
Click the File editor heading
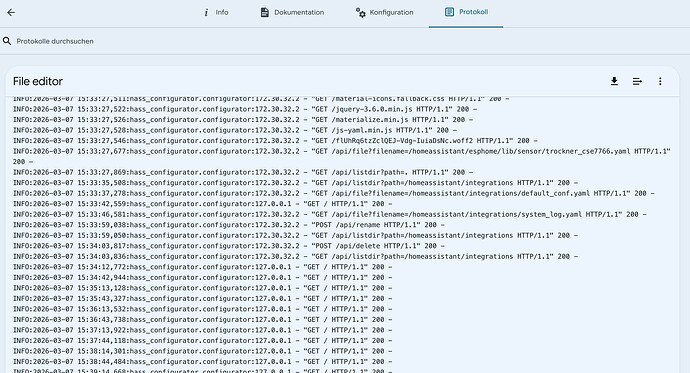[x=38, y=81]
